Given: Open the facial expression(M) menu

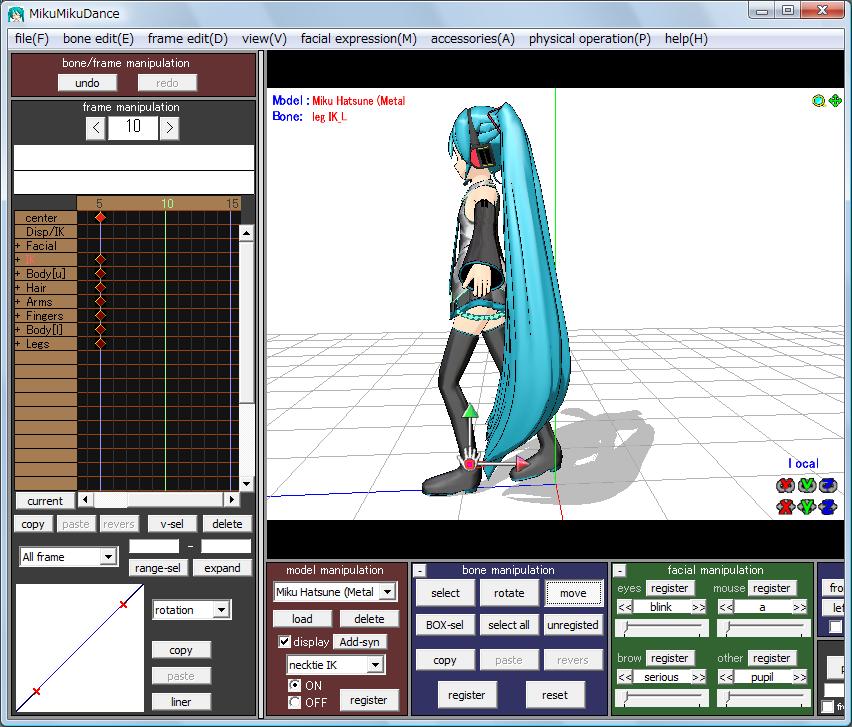Looking at the screenshot, I should (x=359, y=39).
